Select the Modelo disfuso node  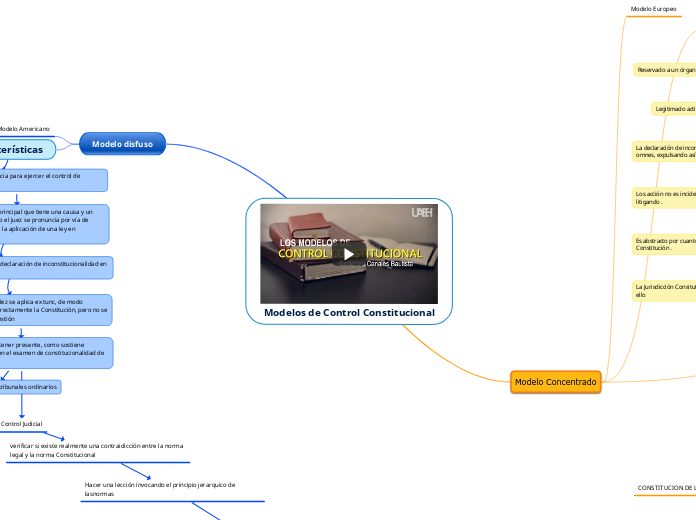123,144
